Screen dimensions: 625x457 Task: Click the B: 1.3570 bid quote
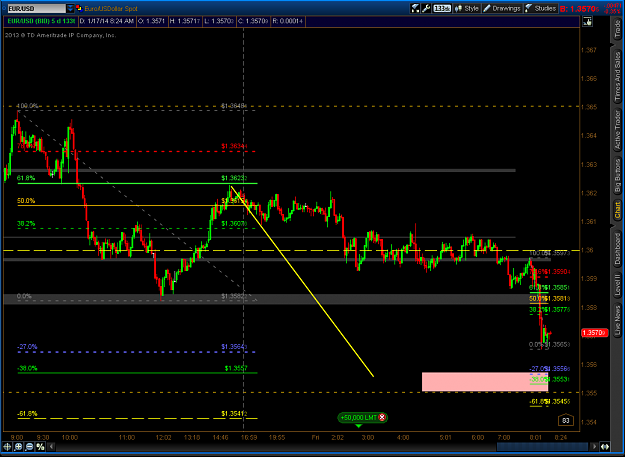click(x=579, y=8)
